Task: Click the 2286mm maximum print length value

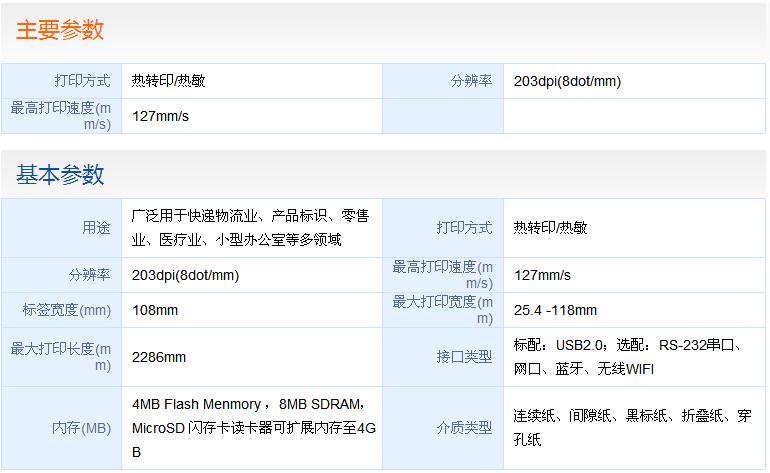Action: pos(159,357)
